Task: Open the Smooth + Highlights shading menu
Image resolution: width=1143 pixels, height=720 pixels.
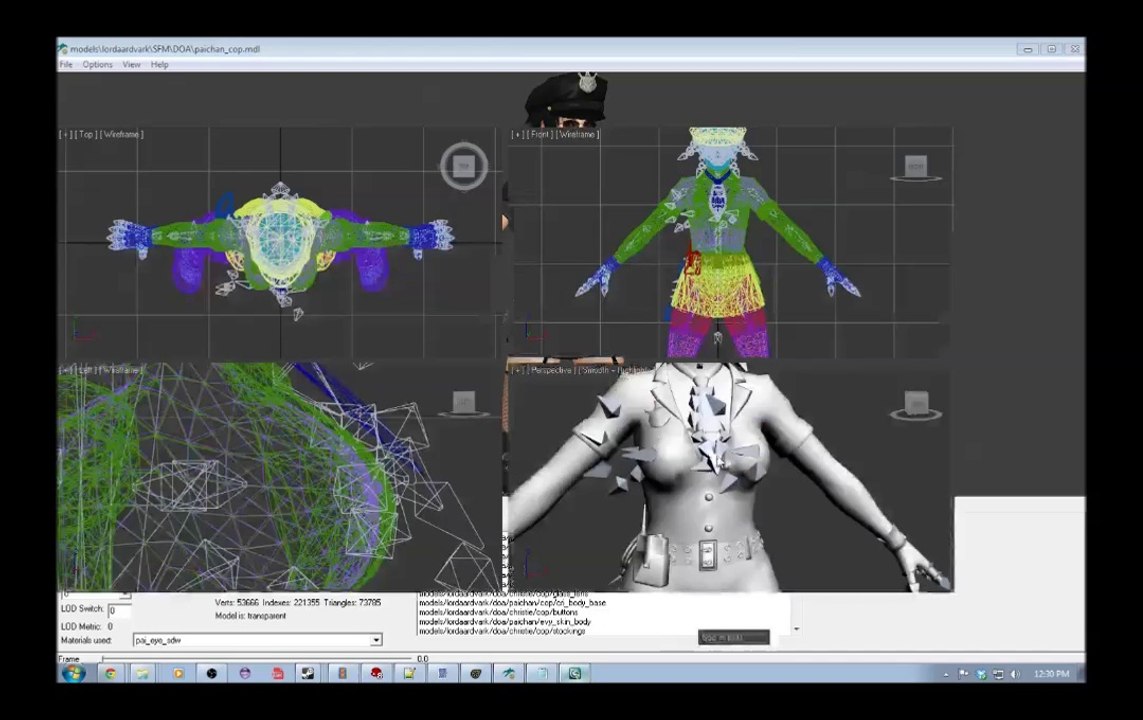Action: point(614,370)
